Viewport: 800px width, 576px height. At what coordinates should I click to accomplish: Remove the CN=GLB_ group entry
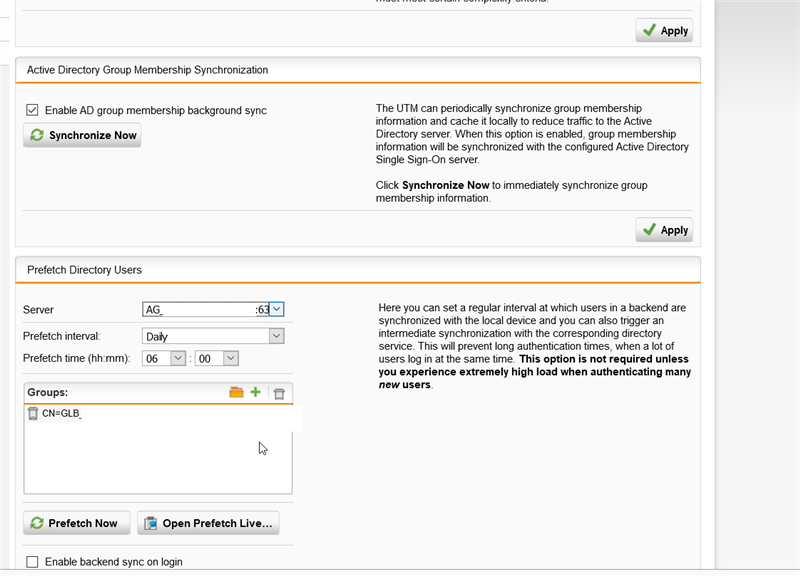point(33,413)
